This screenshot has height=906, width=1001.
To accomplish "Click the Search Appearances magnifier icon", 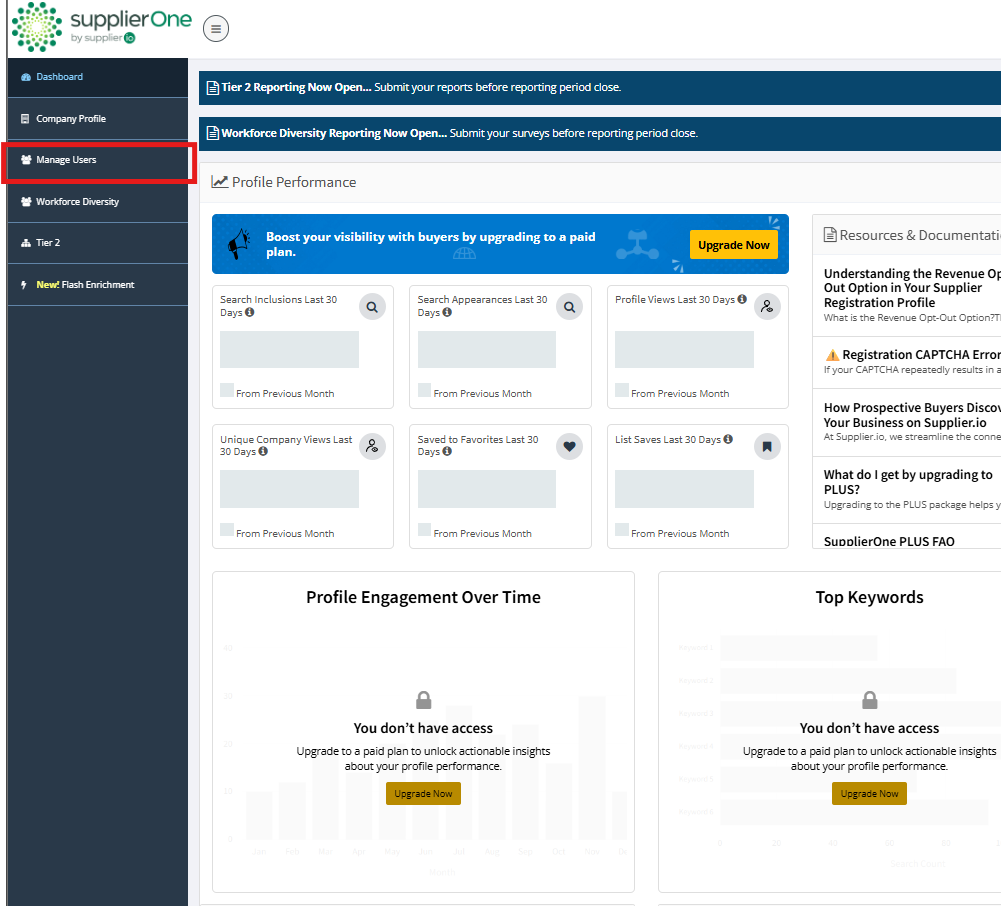I will [x=569, y=308].
